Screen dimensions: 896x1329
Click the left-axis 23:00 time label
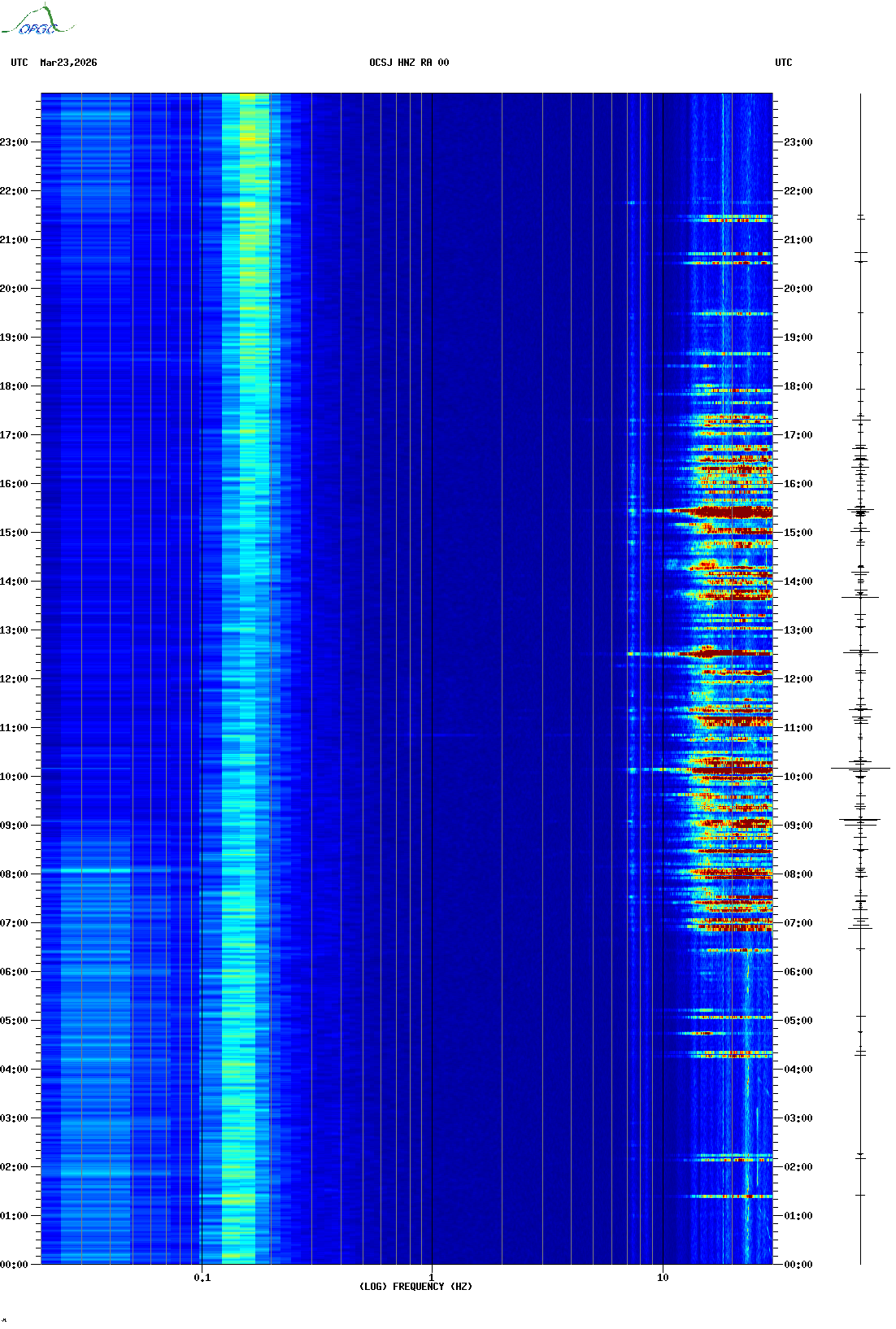tap(14, 142)
